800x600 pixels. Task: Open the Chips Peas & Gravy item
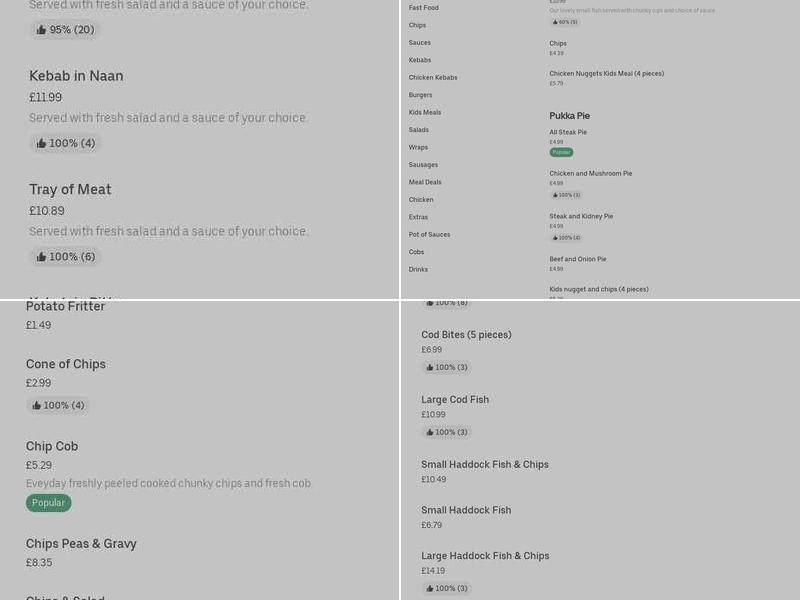pos(81,544)
